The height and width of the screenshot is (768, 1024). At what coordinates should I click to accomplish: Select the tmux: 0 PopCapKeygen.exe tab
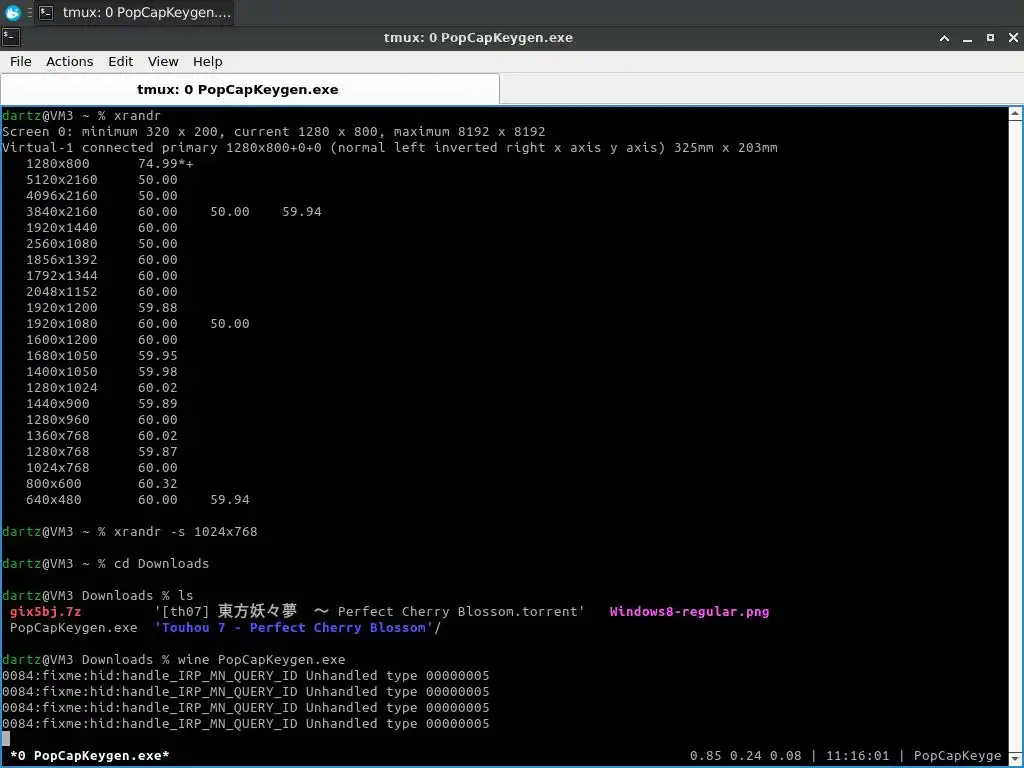click(250, 89)
